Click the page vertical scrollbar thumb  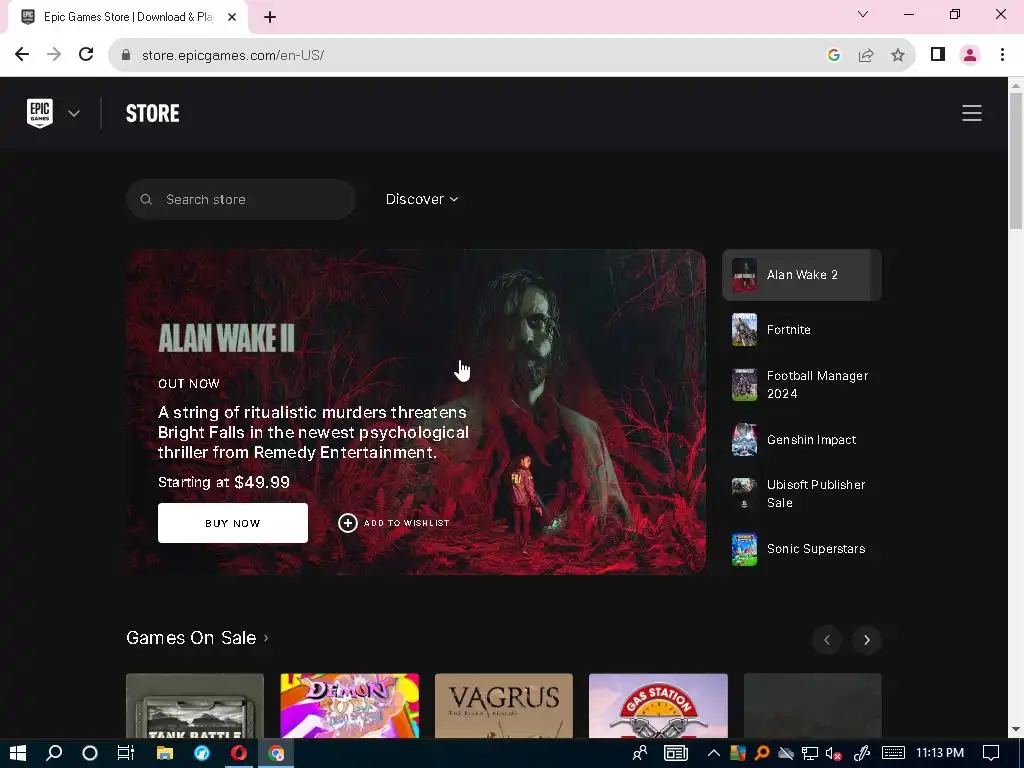(1016, 161)
